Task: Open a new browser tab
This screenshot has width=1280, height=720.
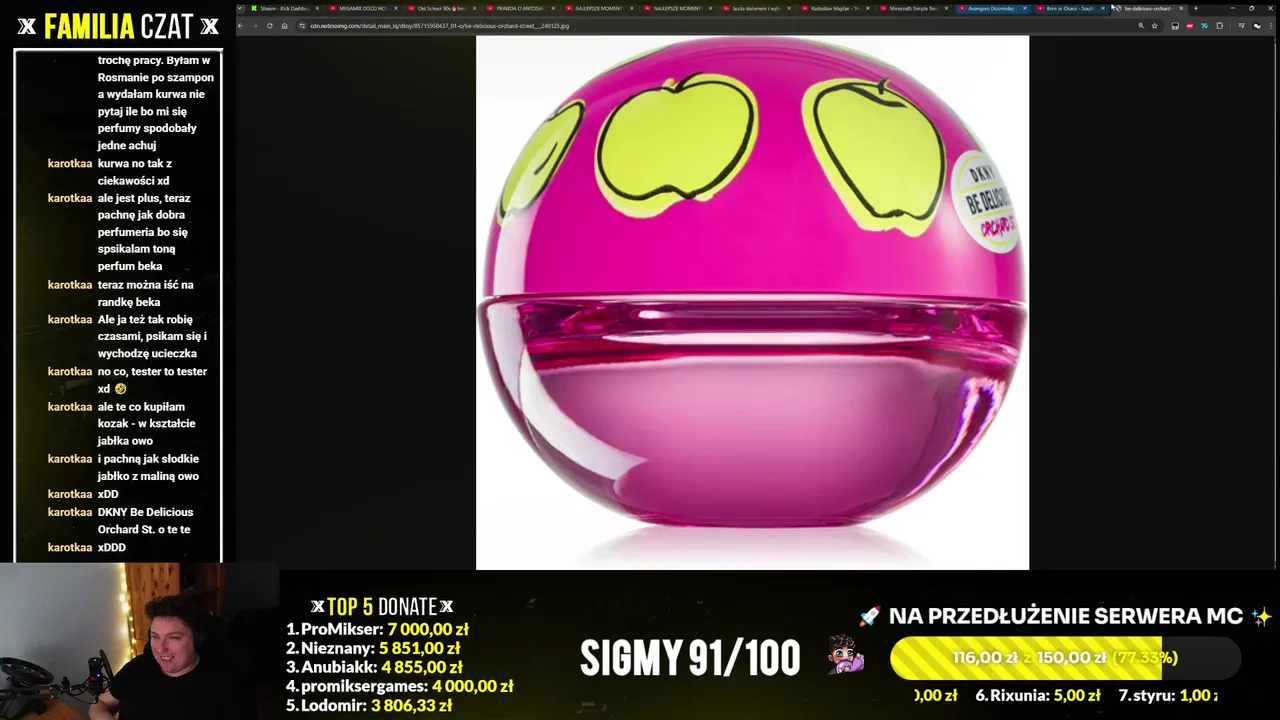Action: pyautogui.click(x=1196, y=8)
